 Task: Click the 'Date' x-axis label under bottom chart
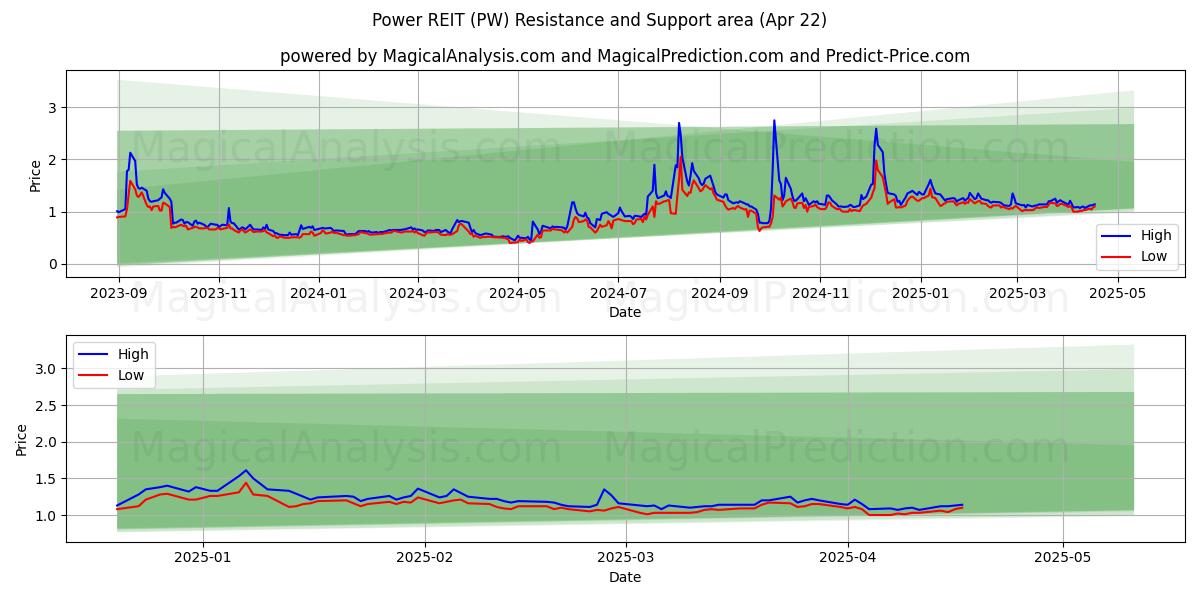coord(625,577)
